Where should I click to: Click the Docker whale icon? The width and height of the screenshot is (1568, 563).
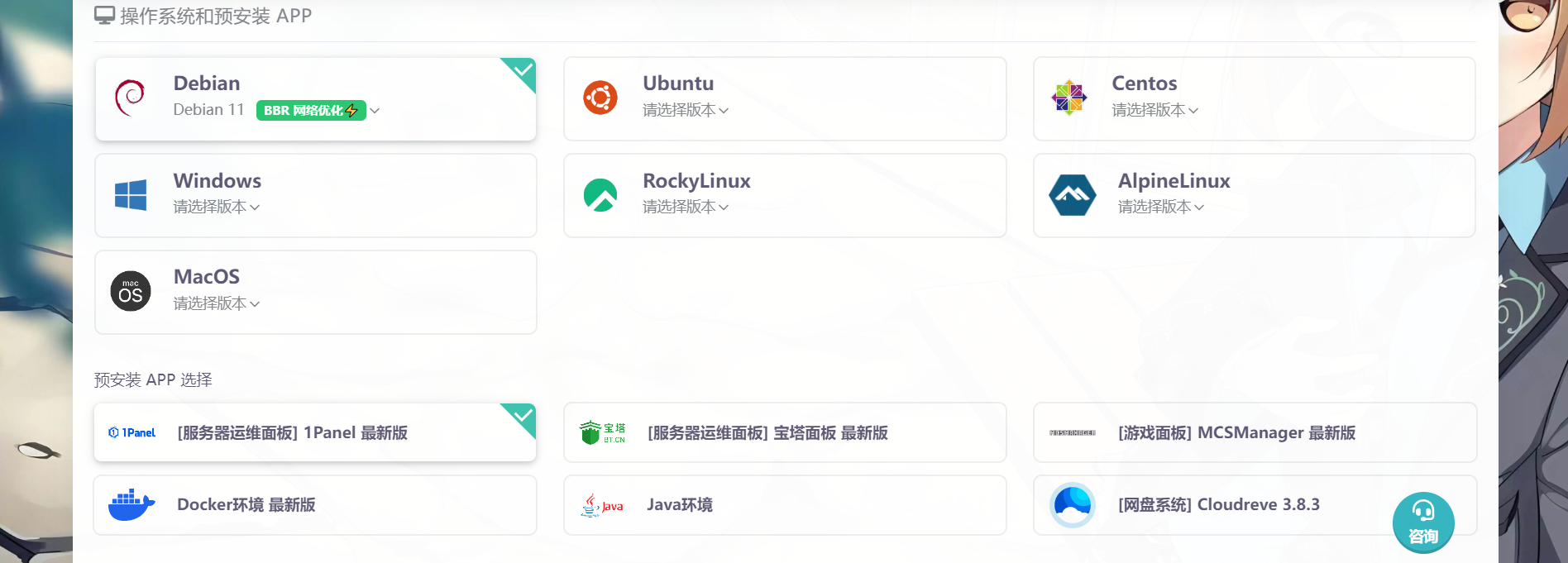click(x=131, y=504)
